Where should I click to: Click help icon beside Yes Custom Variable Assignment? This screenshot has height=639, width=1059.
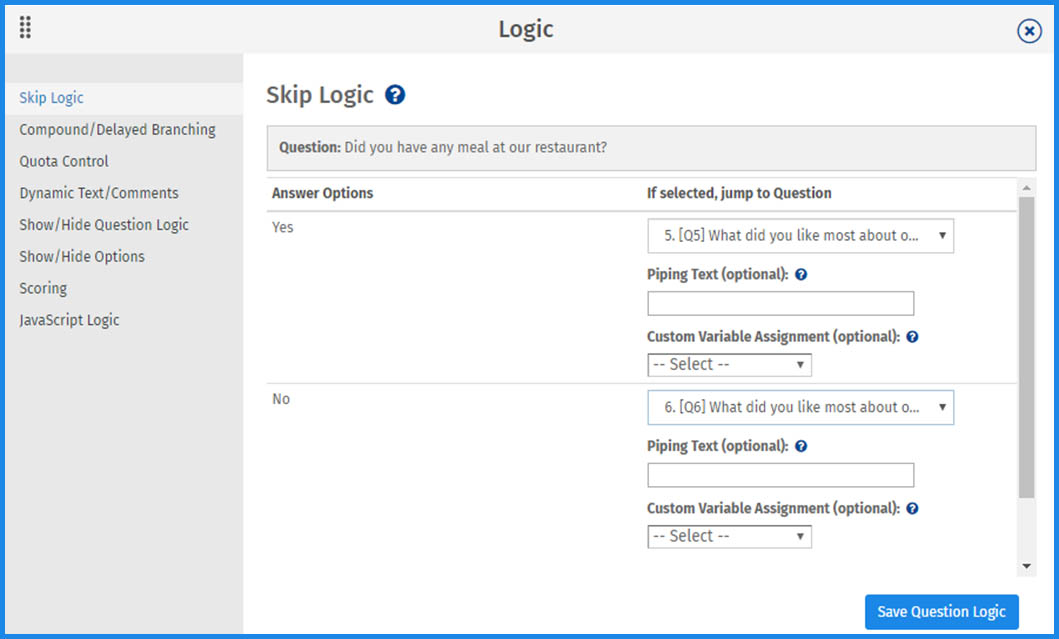[912, 337]
